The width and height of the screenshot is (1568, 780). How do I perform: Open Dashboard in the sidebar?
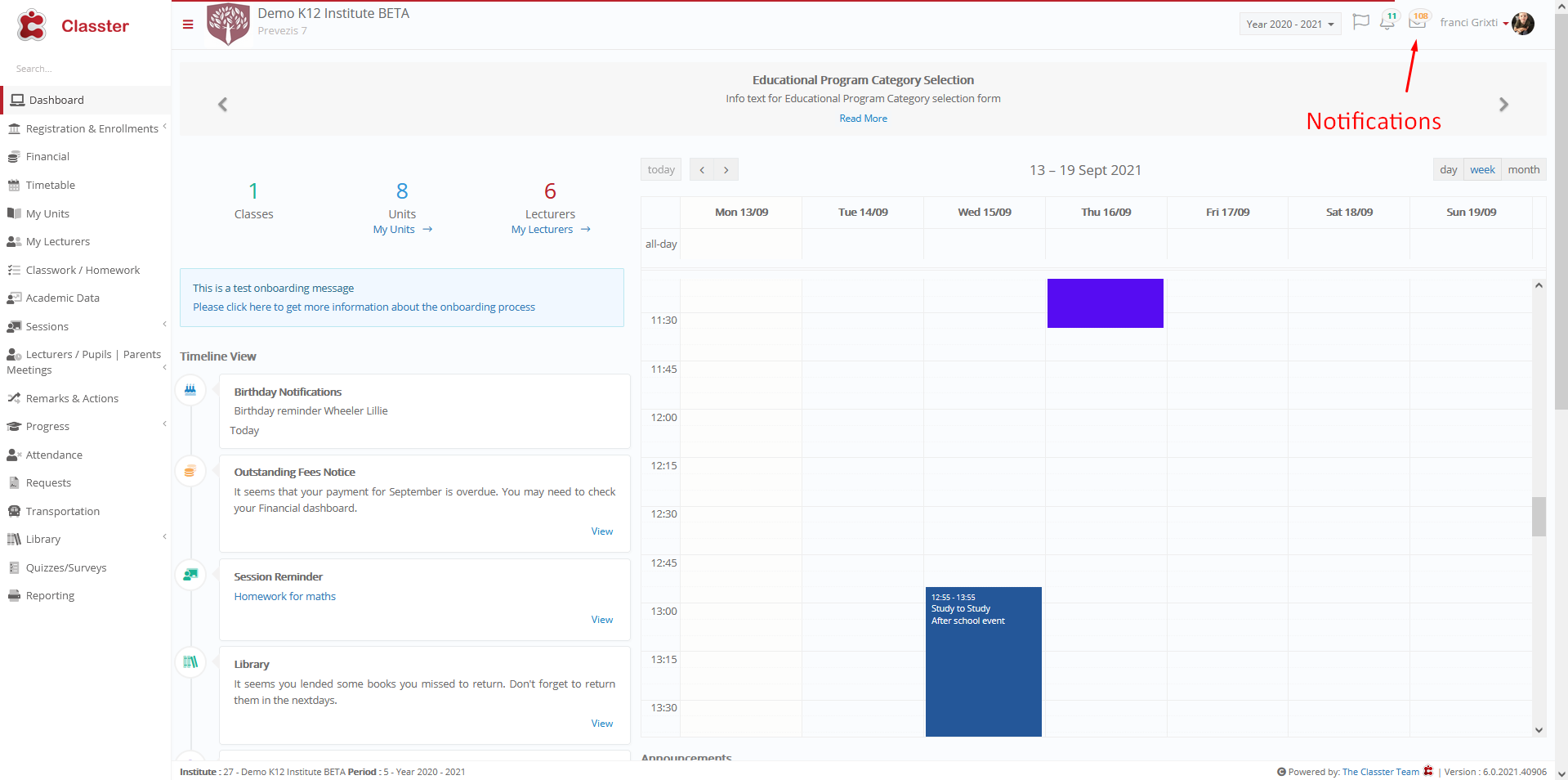(x=87, y=100)
